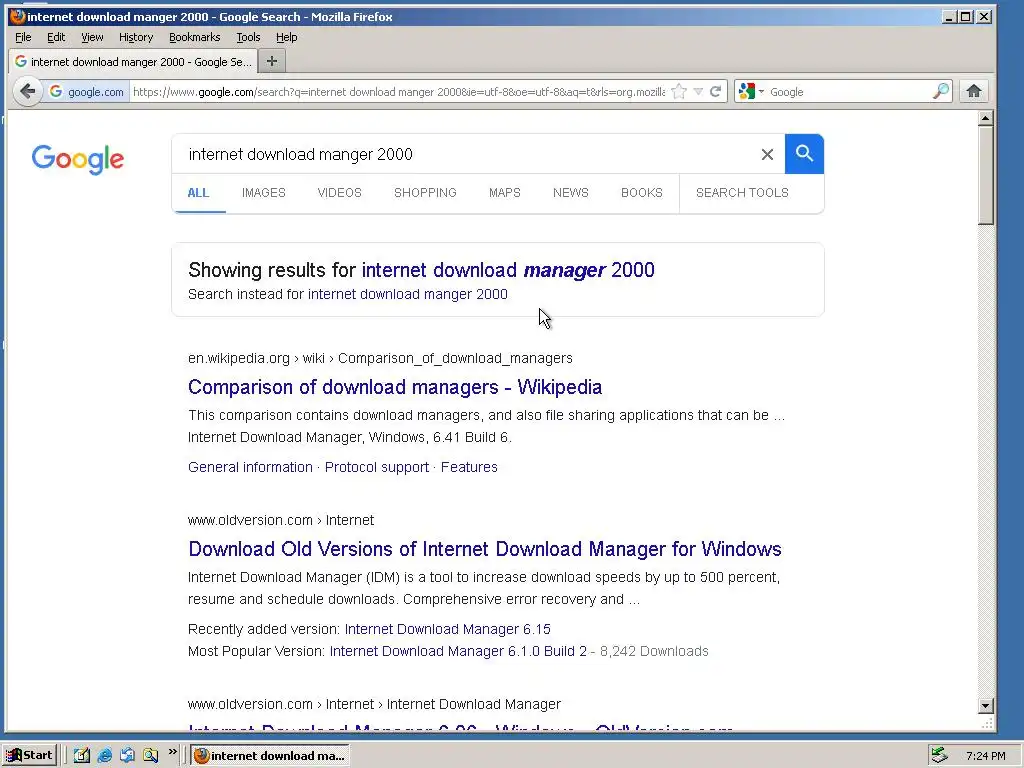Open the Bookmarks menu
1024x768 pixels.
(x=195, y=37)
